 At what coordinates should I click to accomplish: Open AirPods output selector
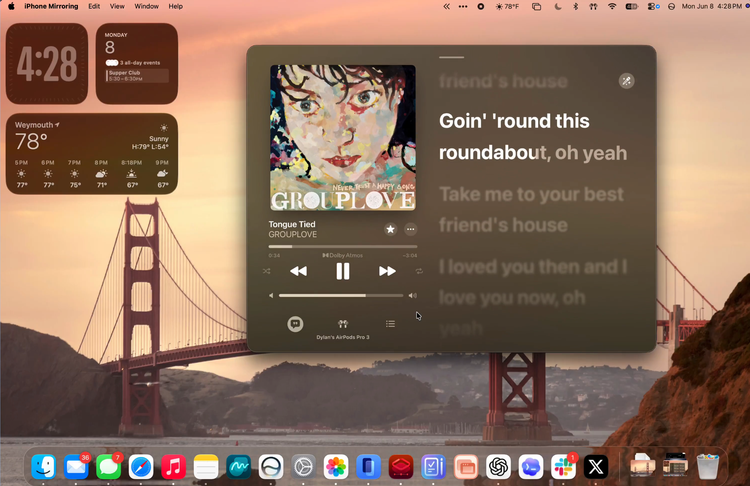[x=342, y=324]
